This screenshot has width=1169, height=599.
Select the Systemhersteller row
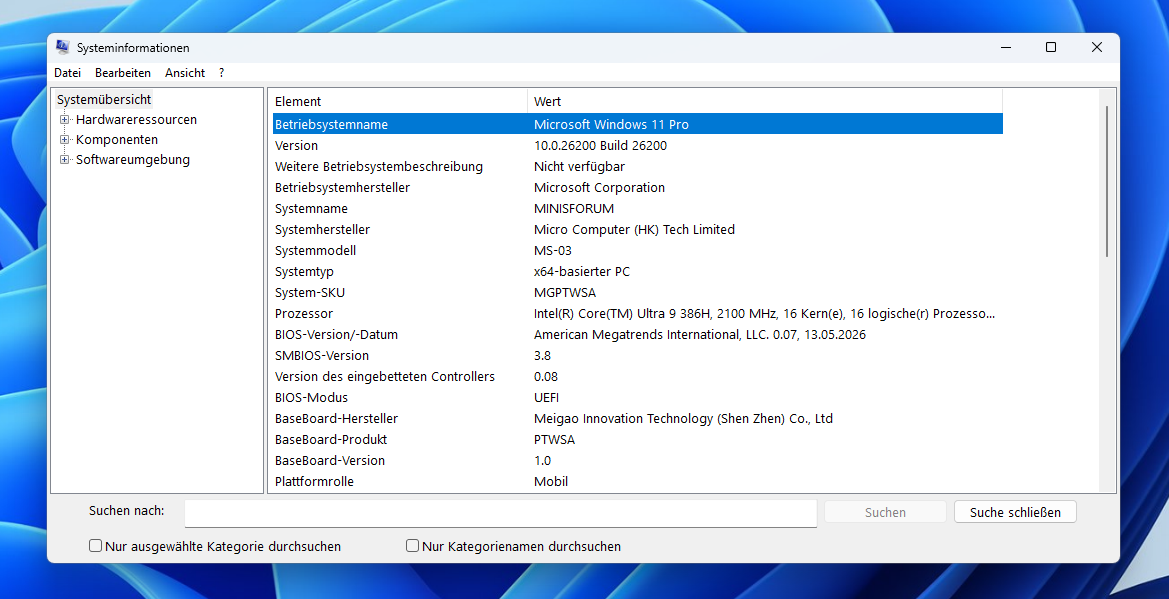click(637, 230)
